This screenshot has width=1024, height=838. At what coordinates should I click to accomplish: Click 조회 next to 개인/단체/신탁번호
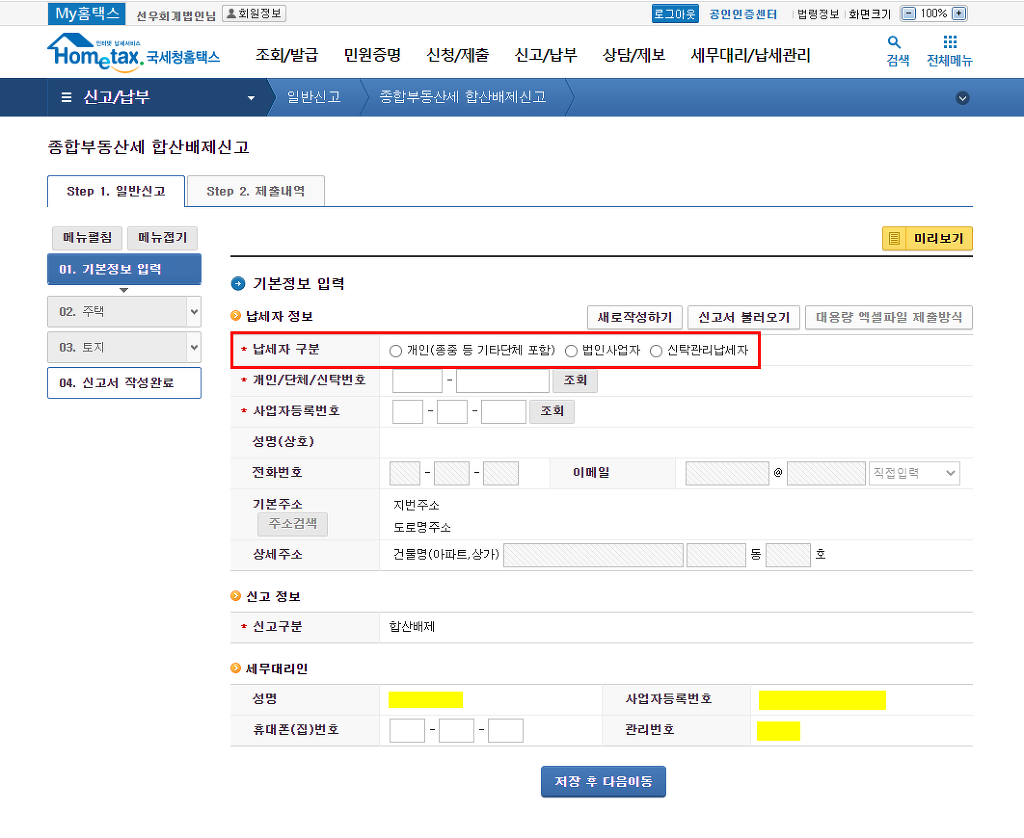click(x=575, y=380)
